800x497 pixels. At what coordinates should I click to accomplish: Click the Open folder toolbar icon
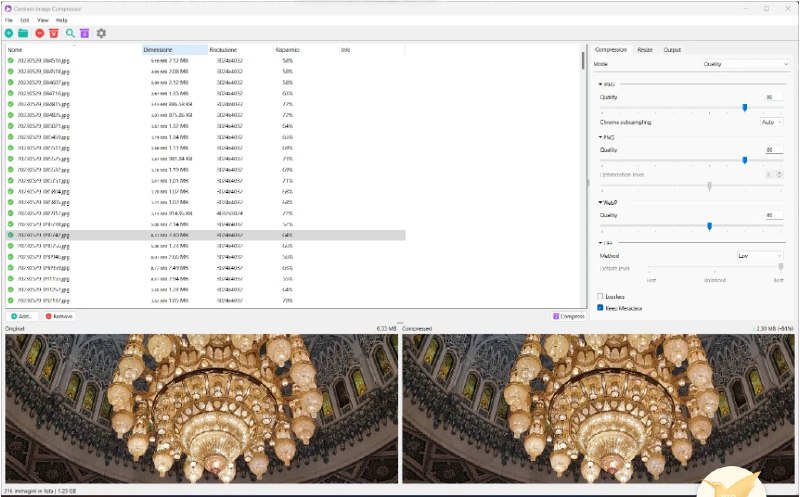(x=24, y=33)
